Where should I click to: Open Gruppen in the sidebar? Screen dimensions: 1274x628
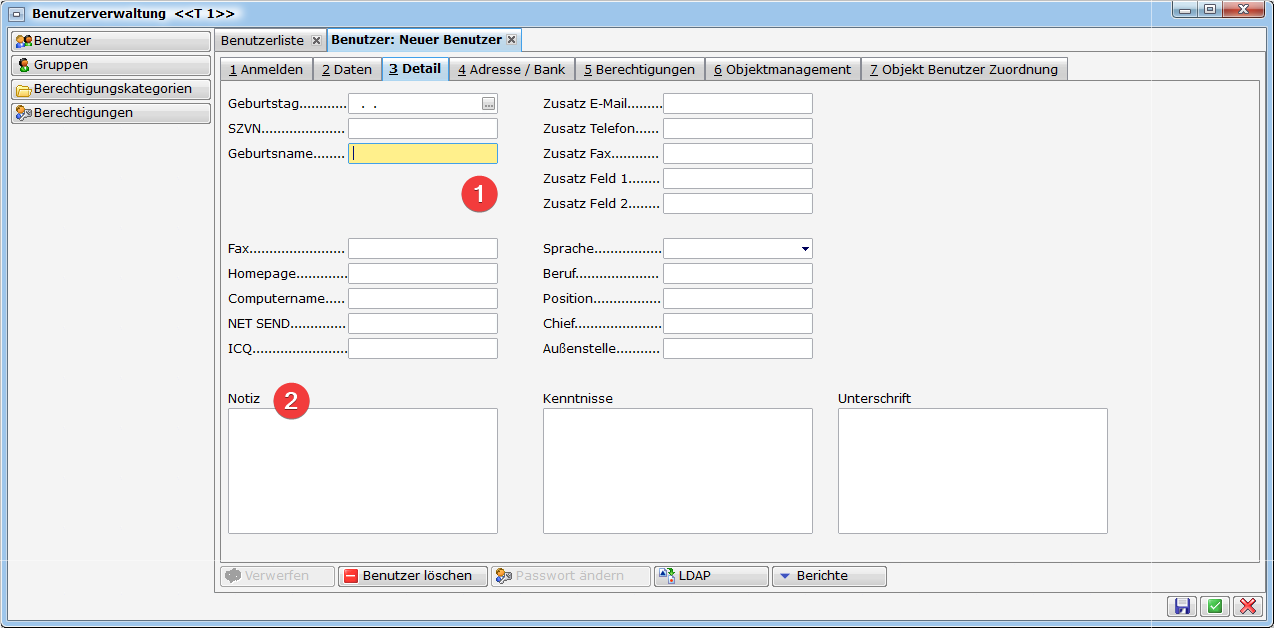coord(110,65)
